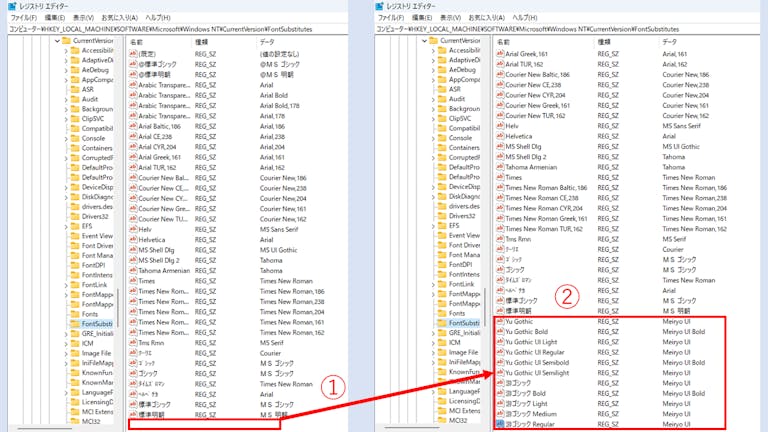Open ファイル(F) menu in right window
This screenshot has height=432, width=768.
pos(391,18)
